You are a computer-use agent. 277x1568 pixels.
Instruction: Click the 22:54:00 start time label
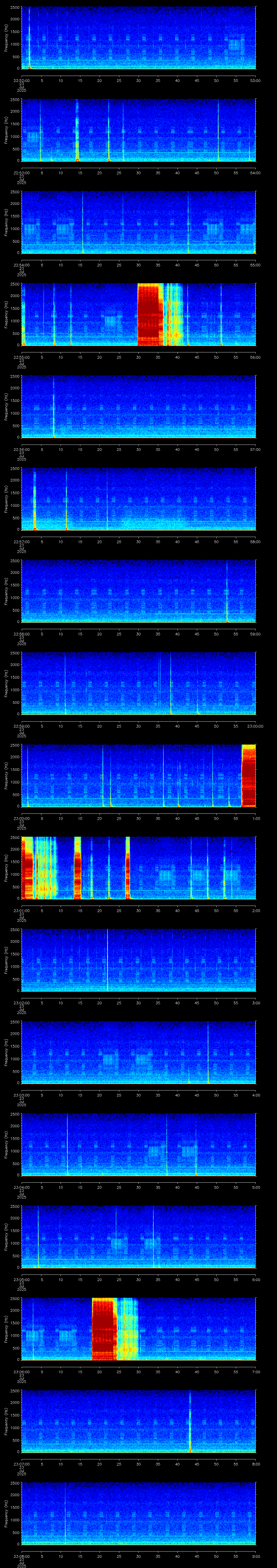[21, 265]
